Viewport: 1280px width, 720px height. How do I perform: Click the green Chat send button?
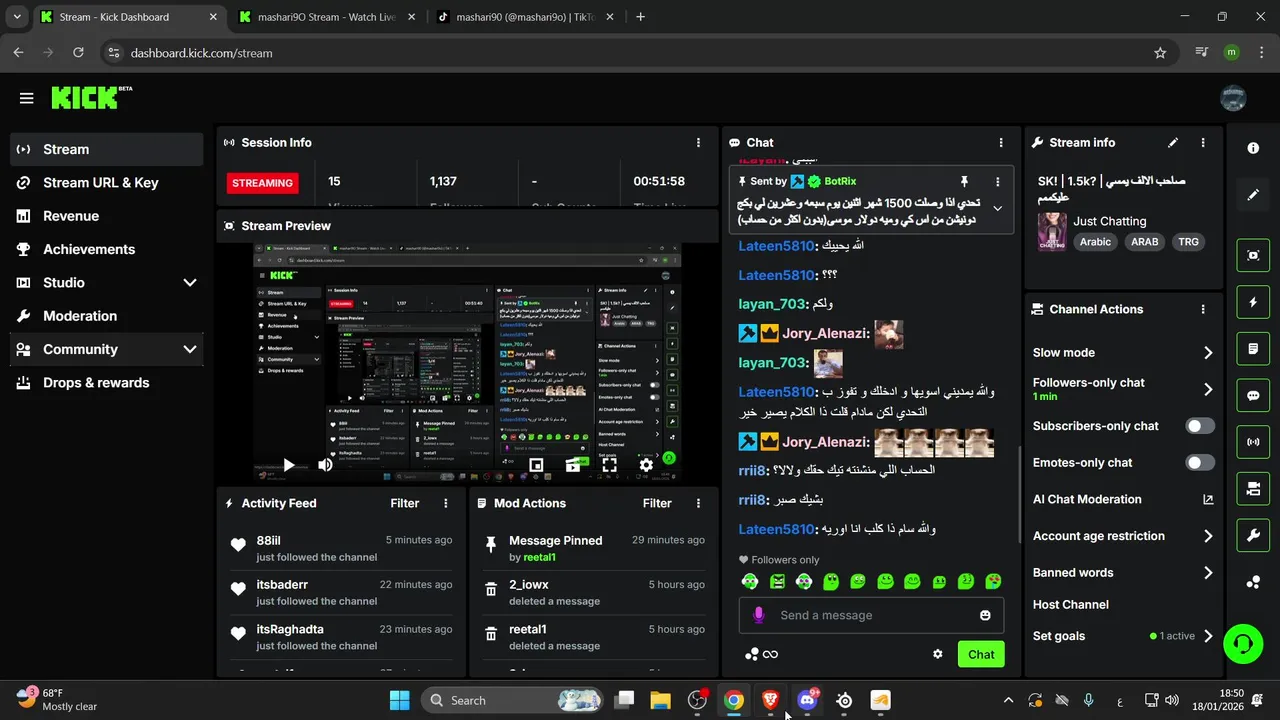tap(981, 654)
